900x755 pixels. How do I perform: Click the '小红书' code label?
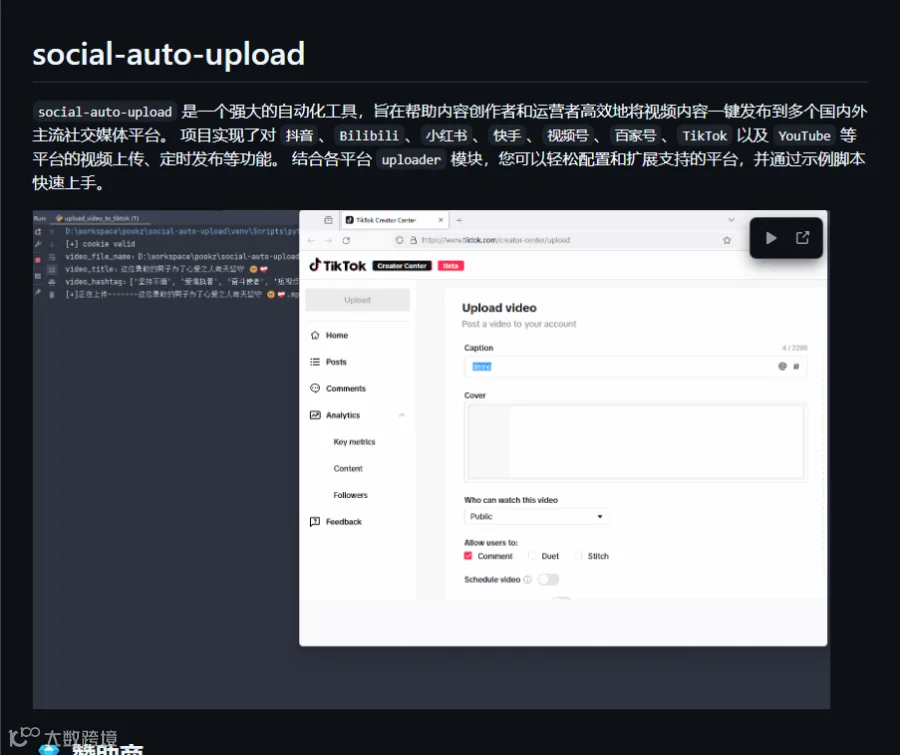[x=446, y=135]
